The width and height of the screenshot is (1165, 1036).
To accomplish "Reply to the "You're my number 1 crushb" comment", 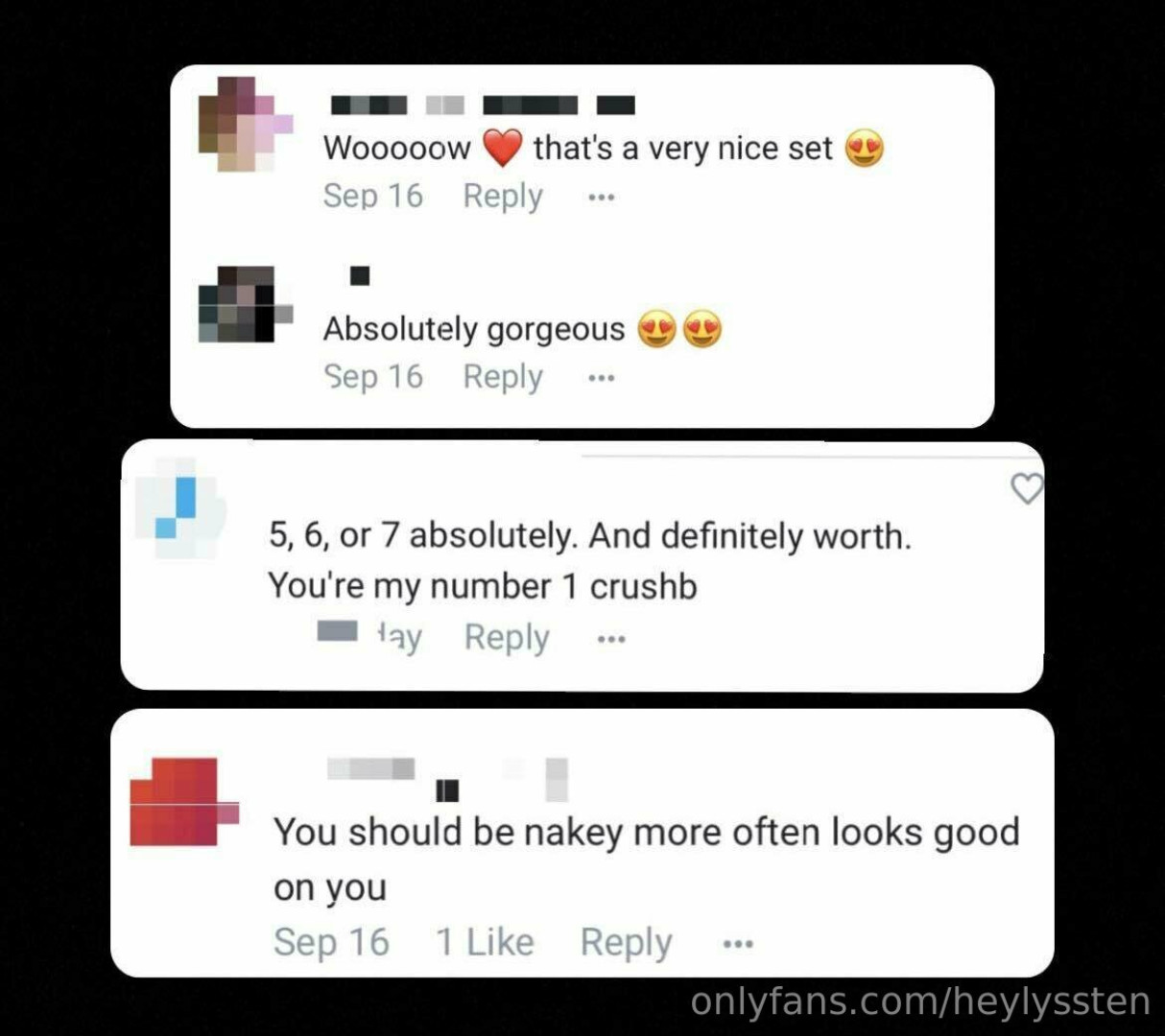I will [x=507, y=638].
